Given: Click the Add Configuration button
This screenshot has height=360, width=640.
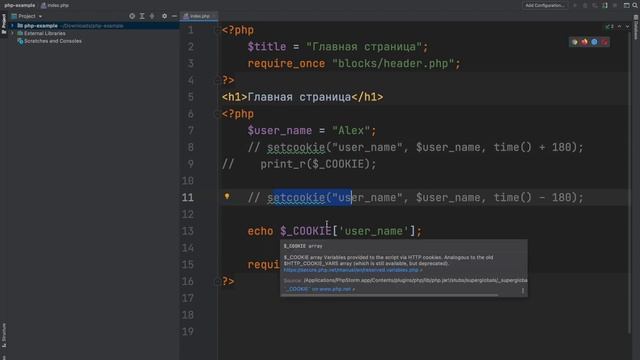Looking at the screenshot, I should pyautogui.click(x=545, y=5).
